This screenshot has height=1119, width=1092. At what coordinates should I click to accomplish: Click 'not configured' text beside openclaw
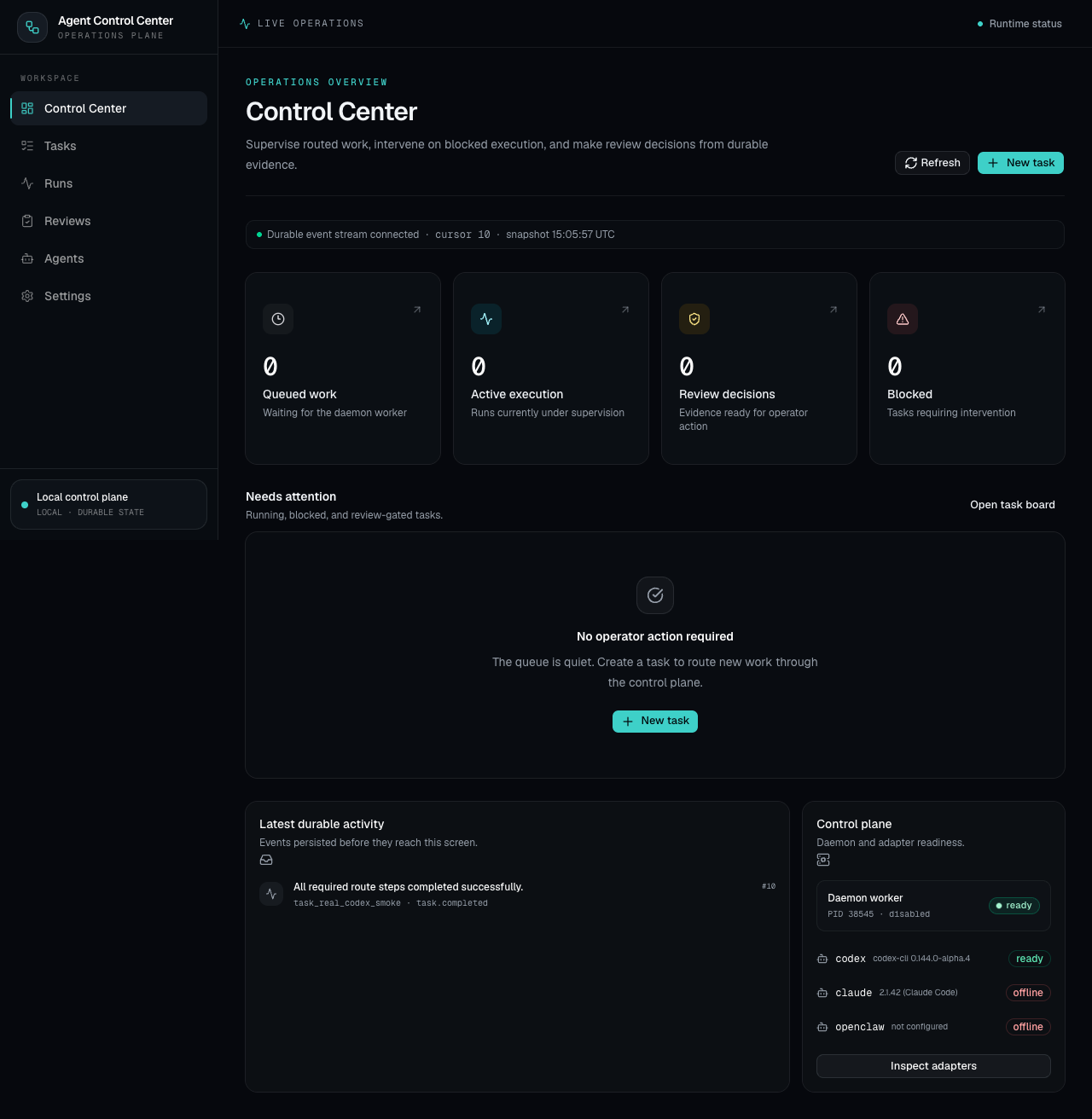tap(920, 1027)
